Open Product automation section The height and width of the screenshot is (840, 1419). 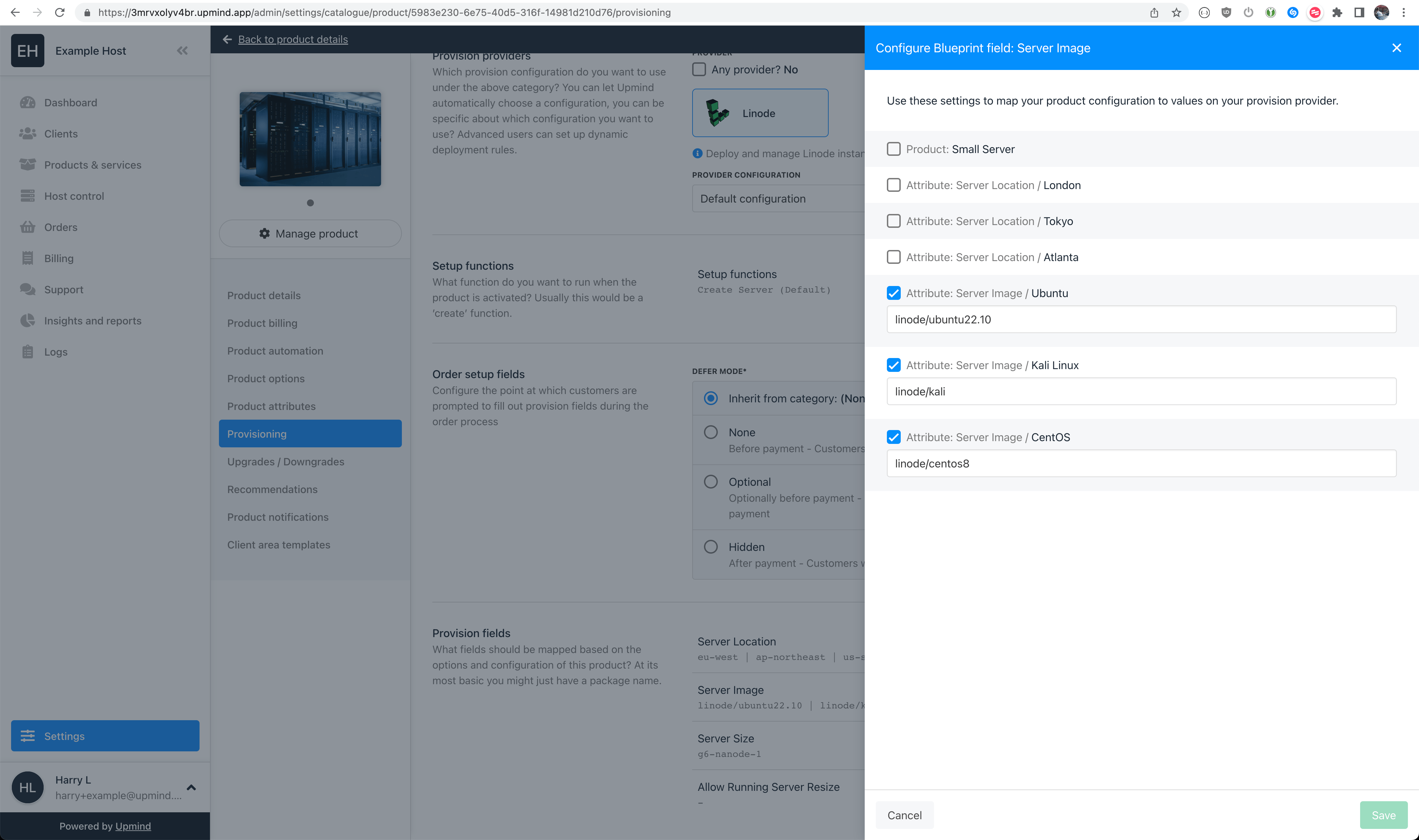(275, 351)
